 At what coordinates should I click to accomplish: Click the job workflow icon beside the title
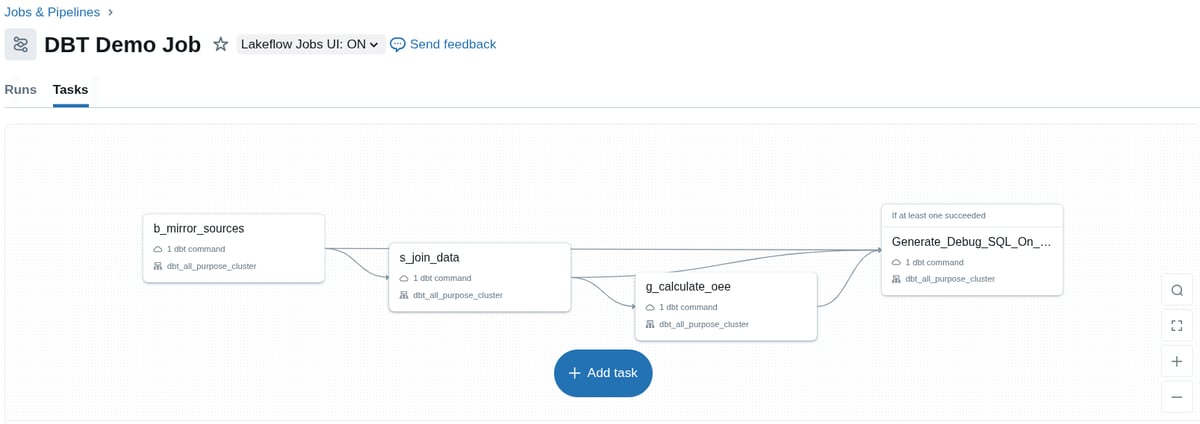tap(21, 45)
